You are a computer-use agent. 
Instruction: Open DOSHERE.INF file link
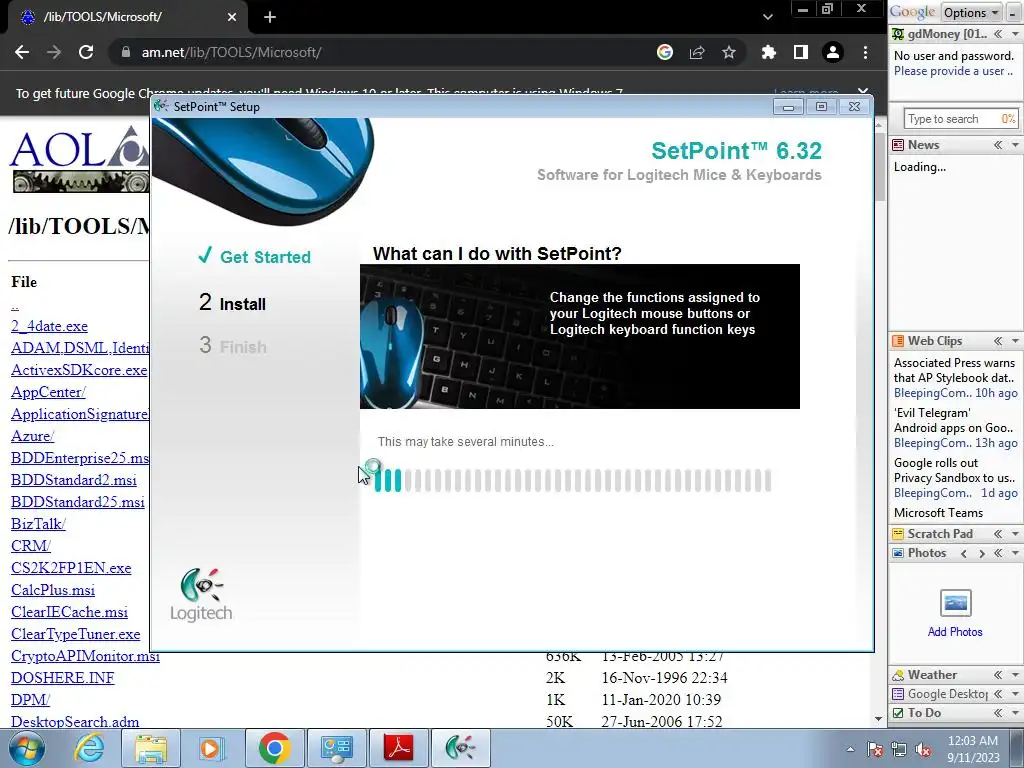63,678
